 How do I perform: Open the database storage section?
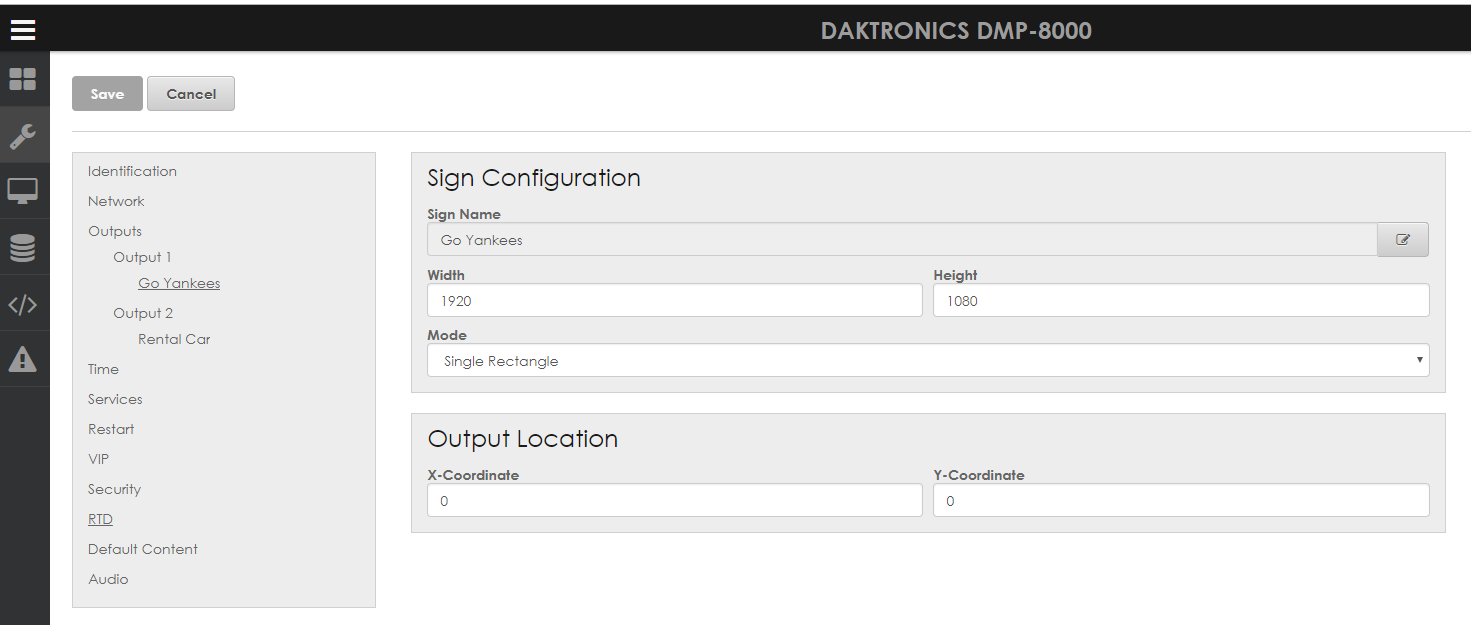pyautogui.click(x=22, y=246)
